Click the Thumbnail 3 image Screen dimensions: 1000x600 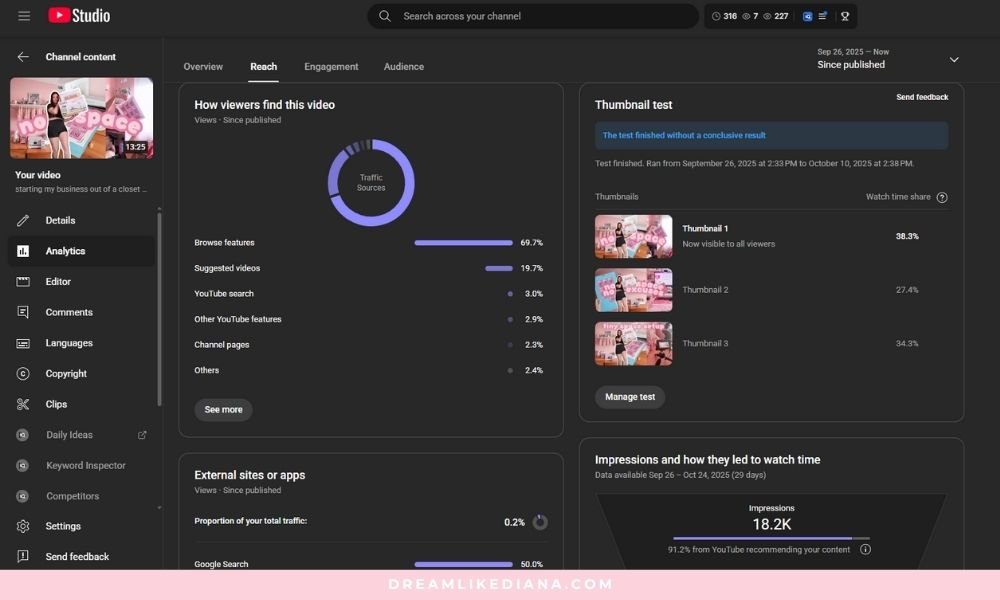(633, 344)
